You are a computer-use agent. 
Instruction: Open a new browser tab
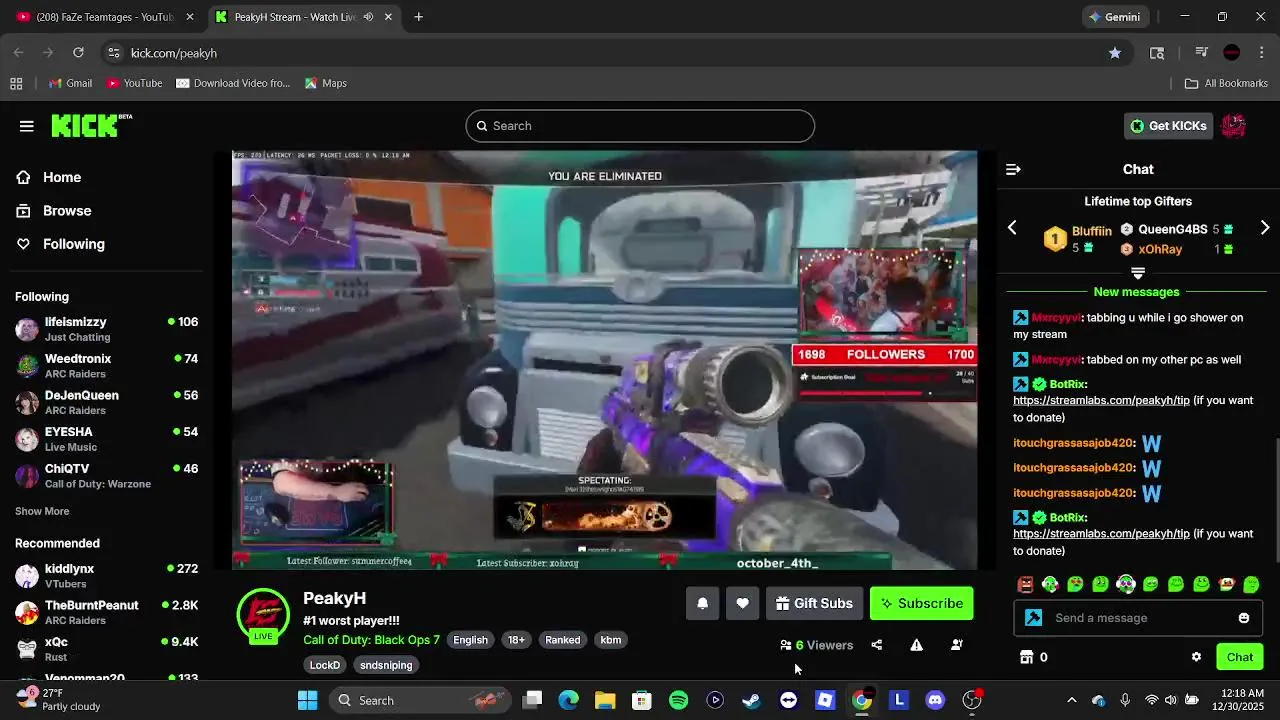(419, 17)
